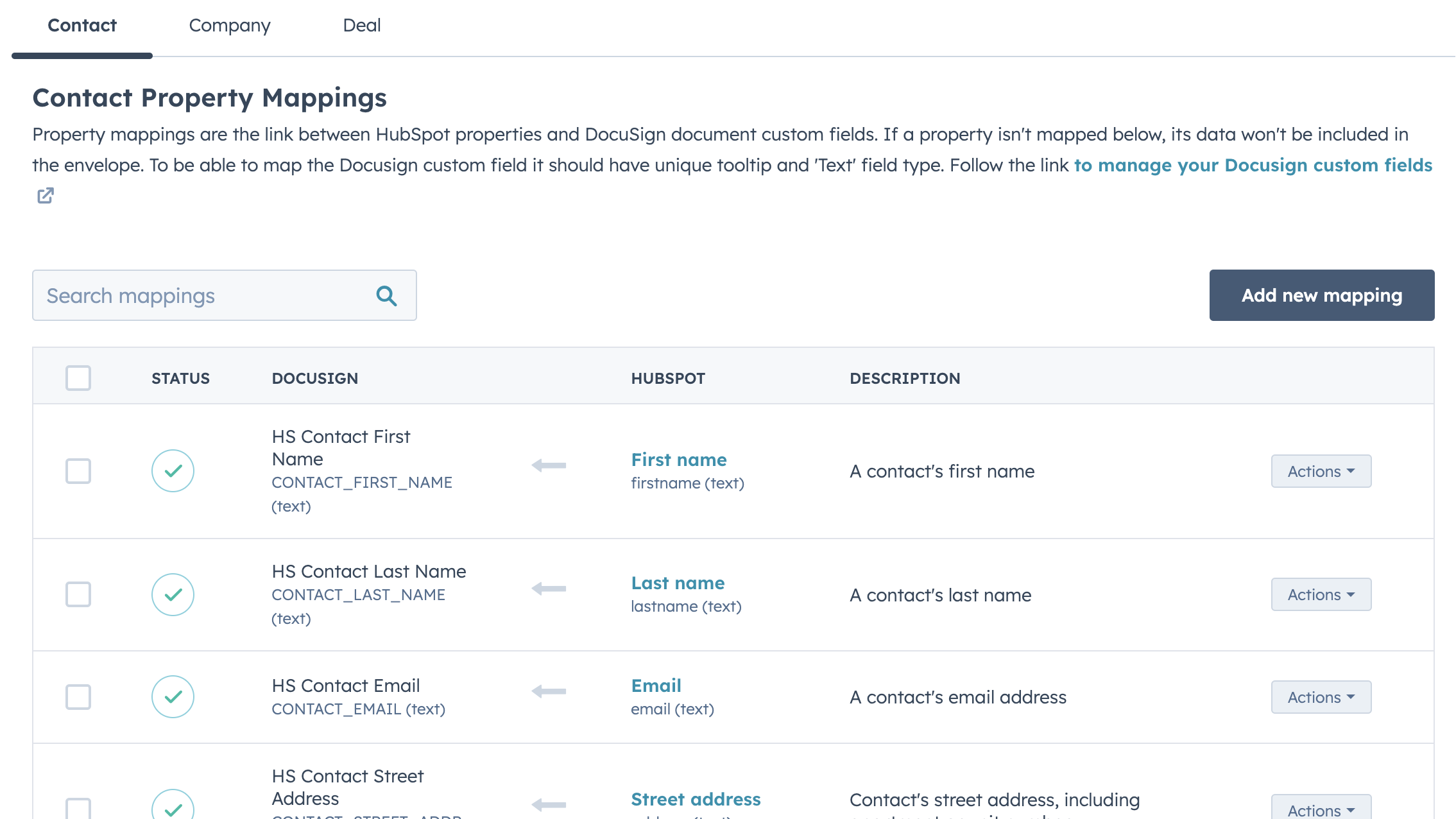Screen dimensions: 1456x819
Task: Click mapping arrow icon in First Name row
Action: pyautogui.click(x=549, y=465)
